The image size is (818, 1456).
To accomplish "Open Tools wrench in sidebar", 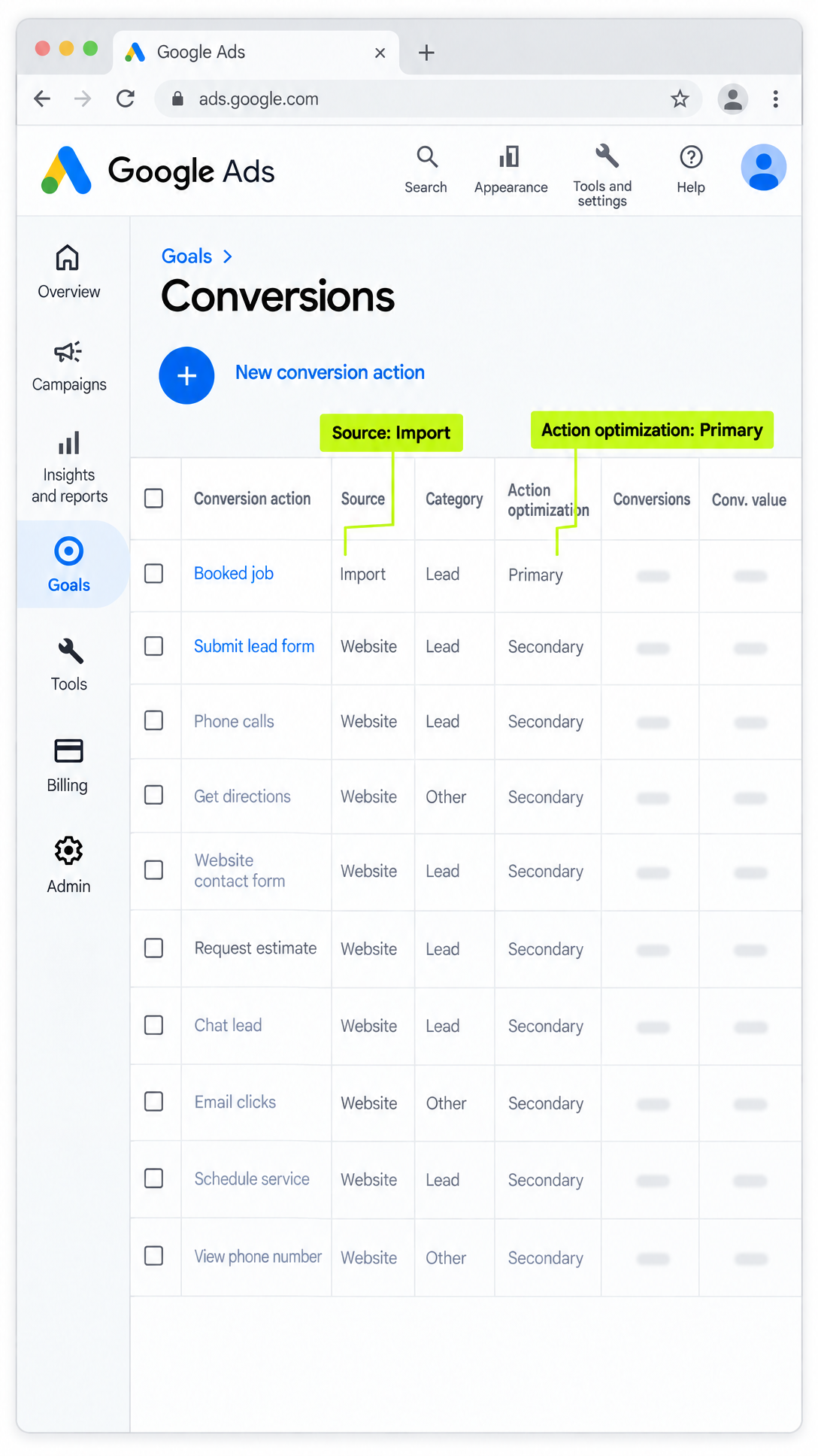I will point(69,665).
